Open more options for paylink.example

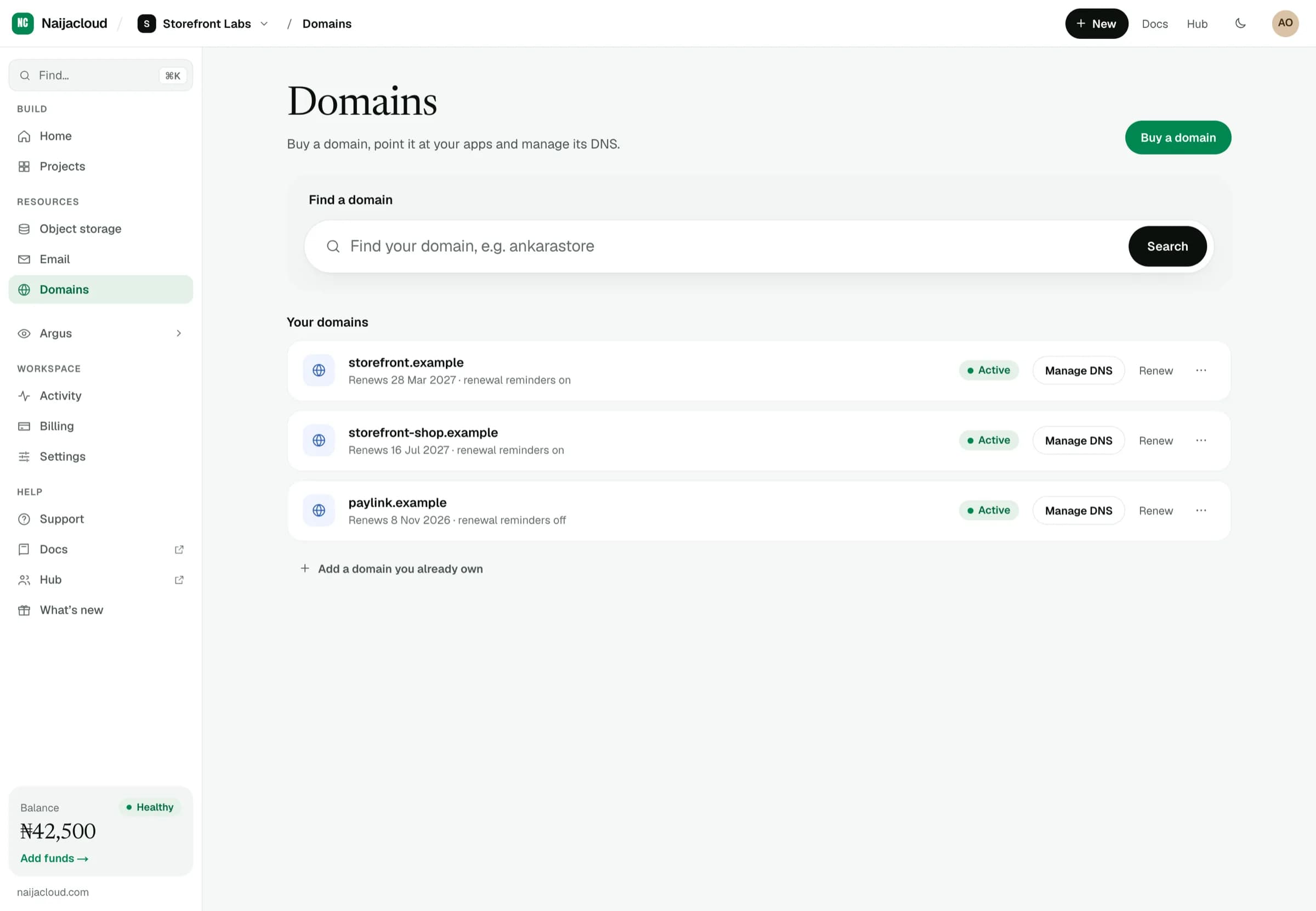point(1201,511)
